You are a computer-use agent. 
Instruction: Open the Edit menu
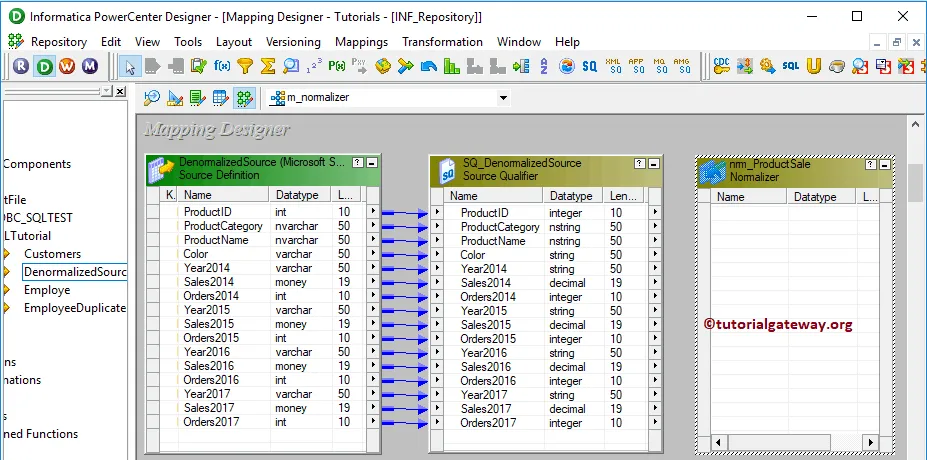click(111, 42)
